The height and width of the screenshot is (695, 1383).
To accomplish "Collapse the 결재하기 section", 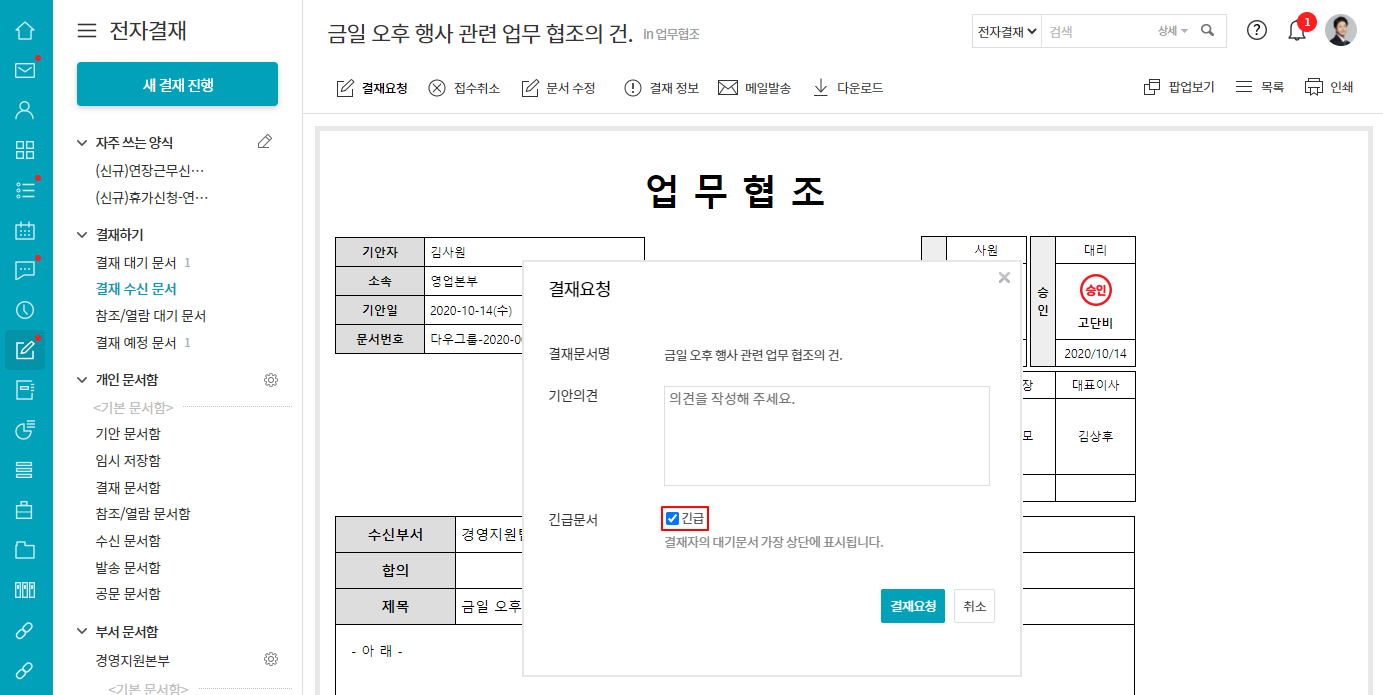I will 82,235.
